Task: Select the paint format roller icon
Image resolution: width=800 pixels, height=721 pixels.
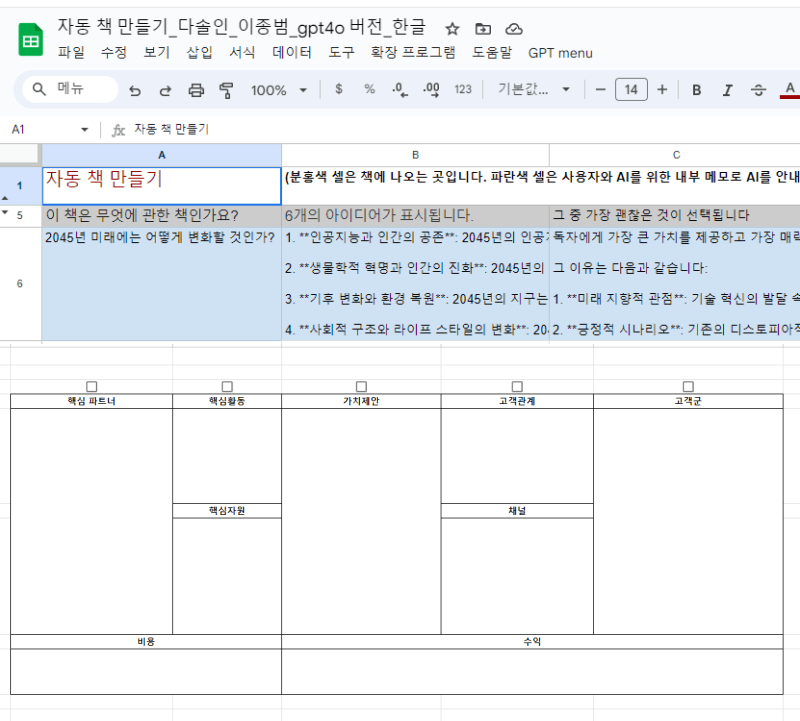Action: (226, 90)
